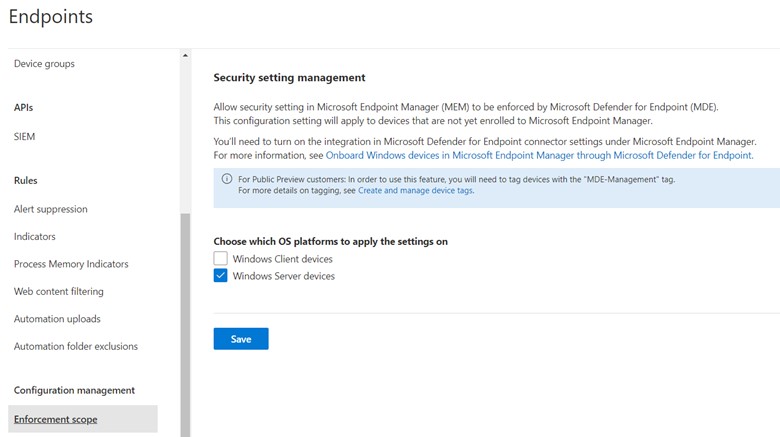Click the Windows Client devices label text
The image size is (780, 437).
[283, 259]
